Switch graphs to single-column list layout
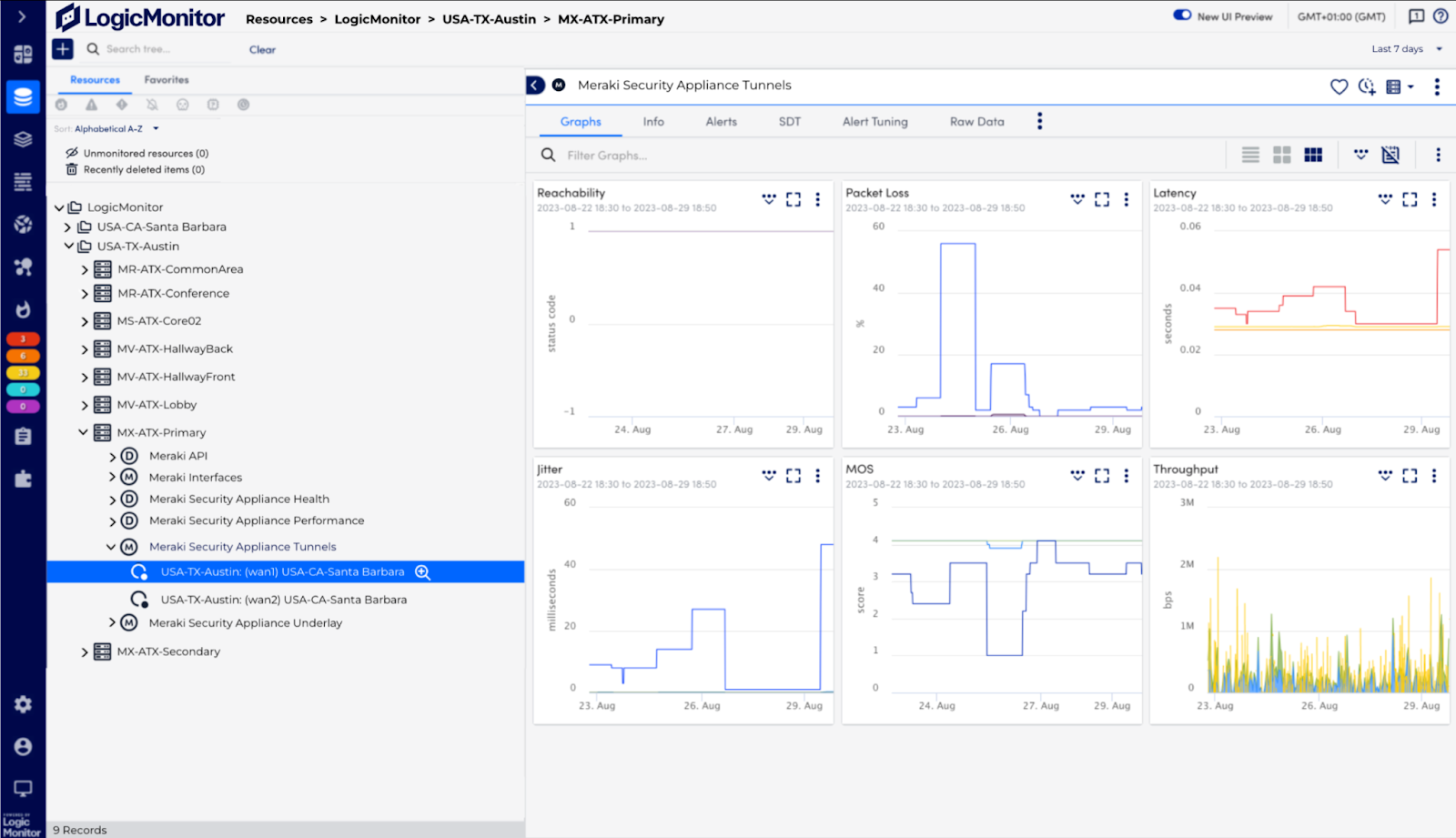 (x=1250, y=155)
